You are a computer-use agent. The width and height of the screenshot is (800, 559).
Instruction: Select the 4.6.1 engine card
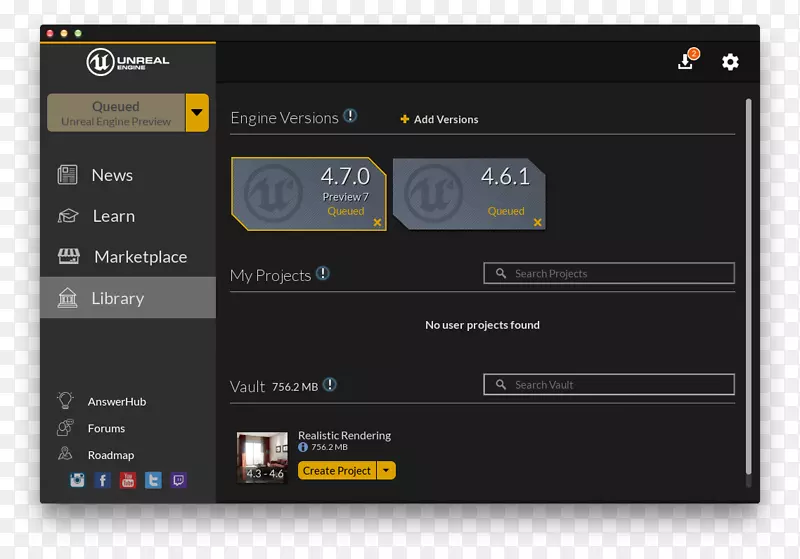tap(469, 194)
